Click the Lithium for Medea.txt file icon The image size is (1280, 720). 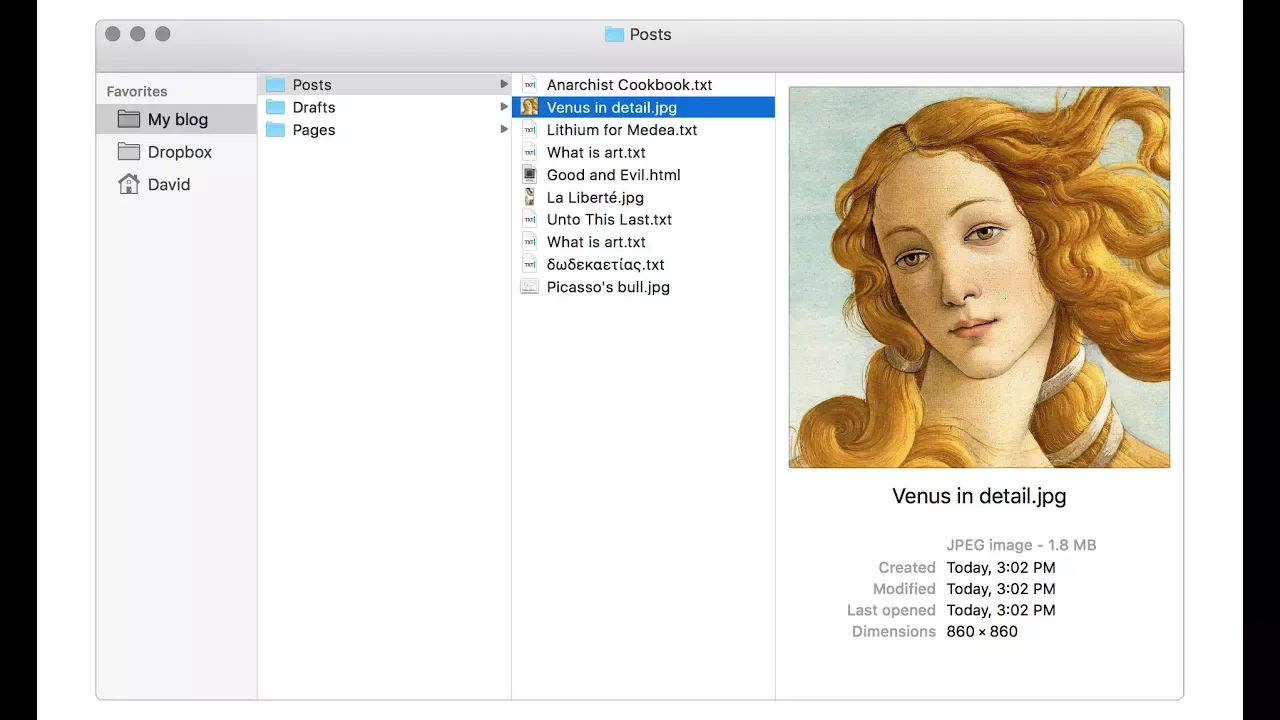click(530, 130)
